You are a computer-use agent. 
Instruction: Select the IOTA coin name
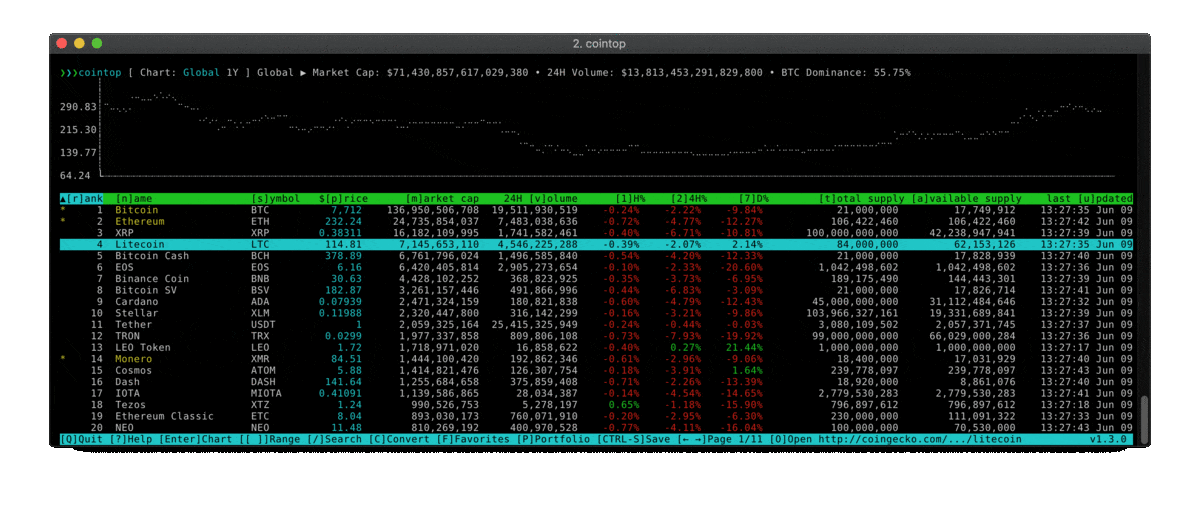pyautogui.click(x=127, y=394)
